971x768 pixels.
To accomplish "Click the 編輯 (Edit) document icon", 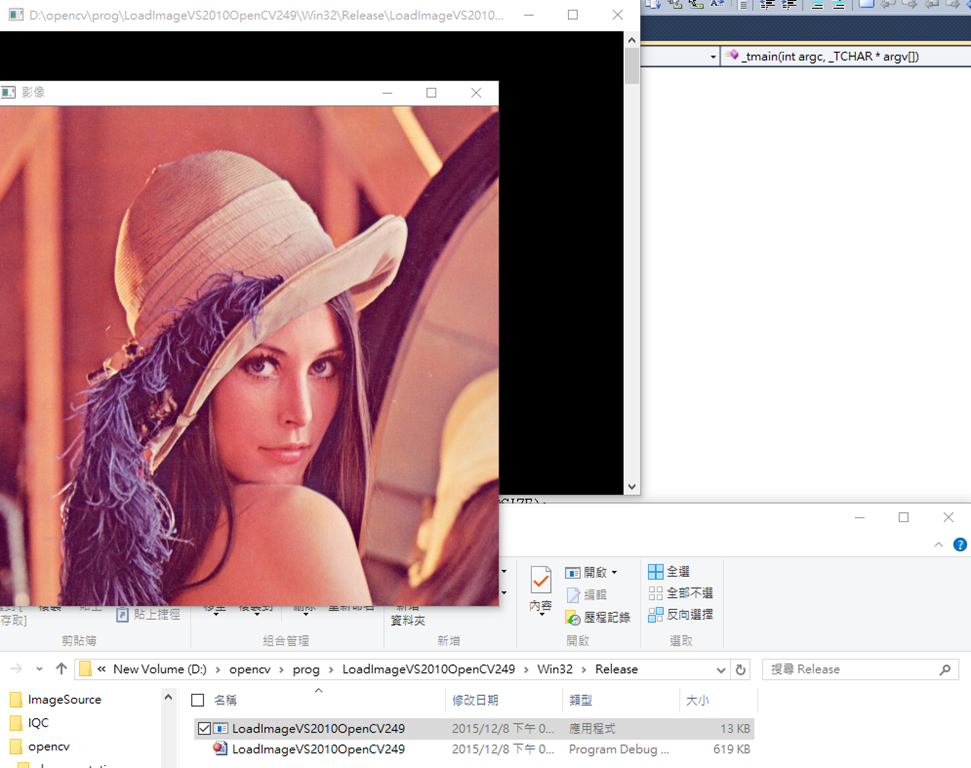I will coord(573,595).
